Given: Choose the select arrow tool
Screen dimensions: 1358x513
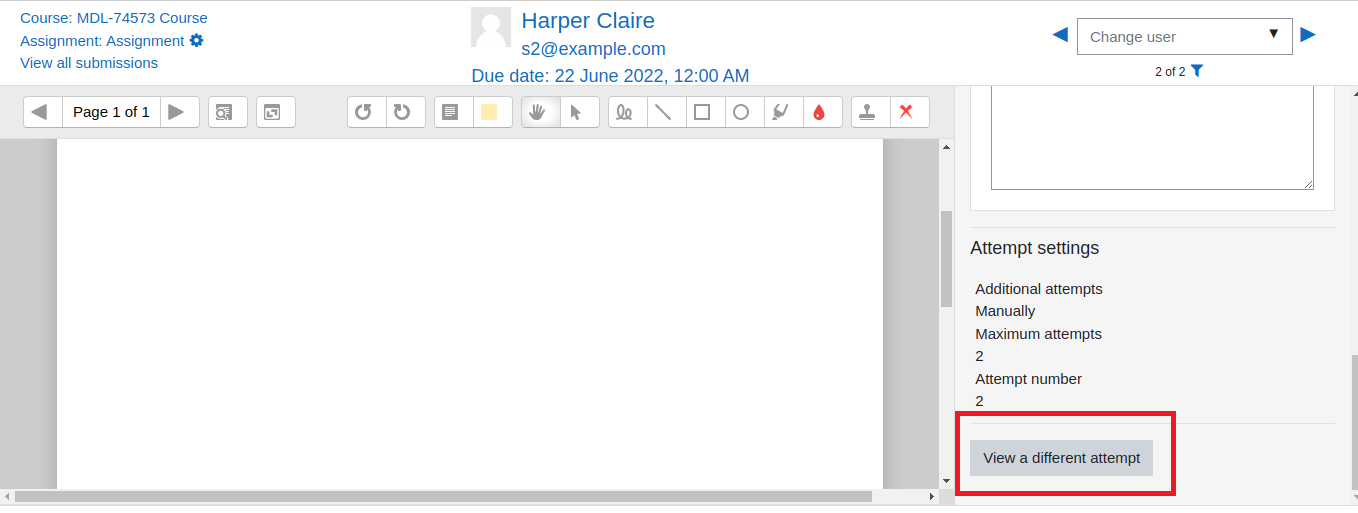Looking at the screenshot, I should coord(579,112).
